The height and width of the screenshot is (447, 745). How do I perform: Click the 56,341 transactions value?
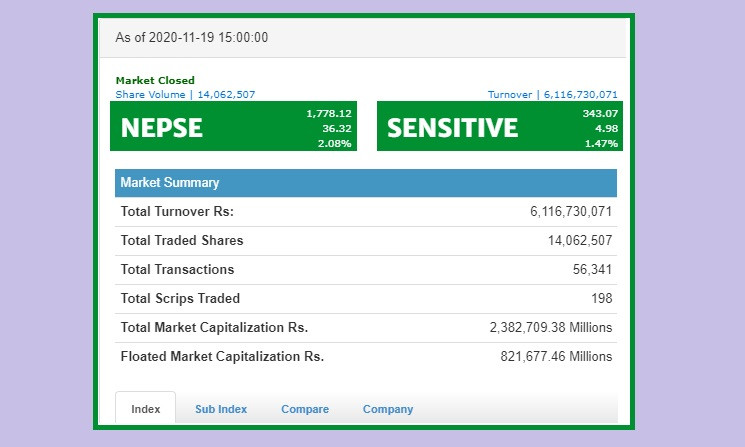point(592,269)
